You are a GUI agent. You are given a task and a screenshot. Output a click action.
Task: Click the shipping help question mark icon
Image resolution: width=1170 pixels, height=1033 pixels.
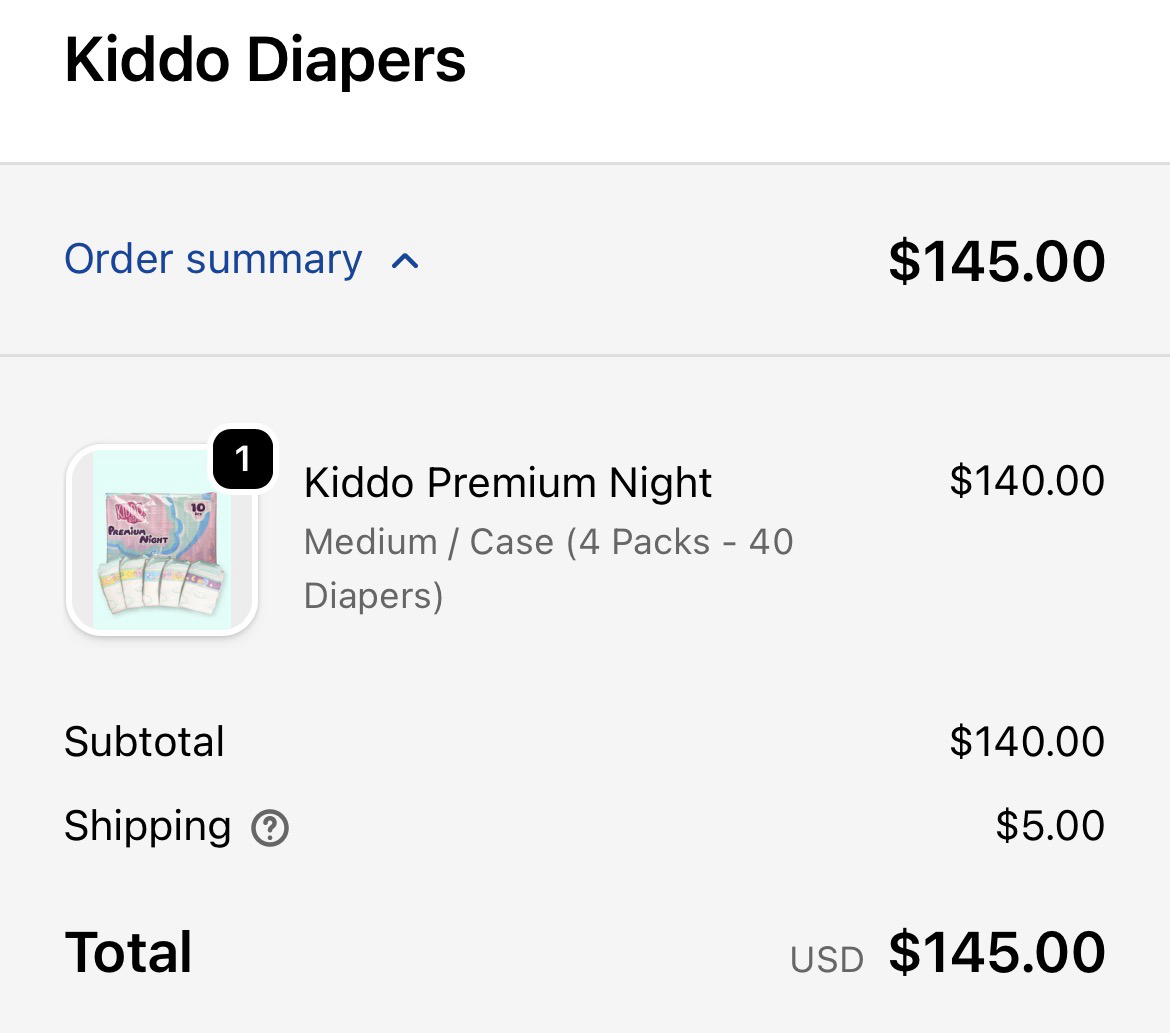pos(270,828)
